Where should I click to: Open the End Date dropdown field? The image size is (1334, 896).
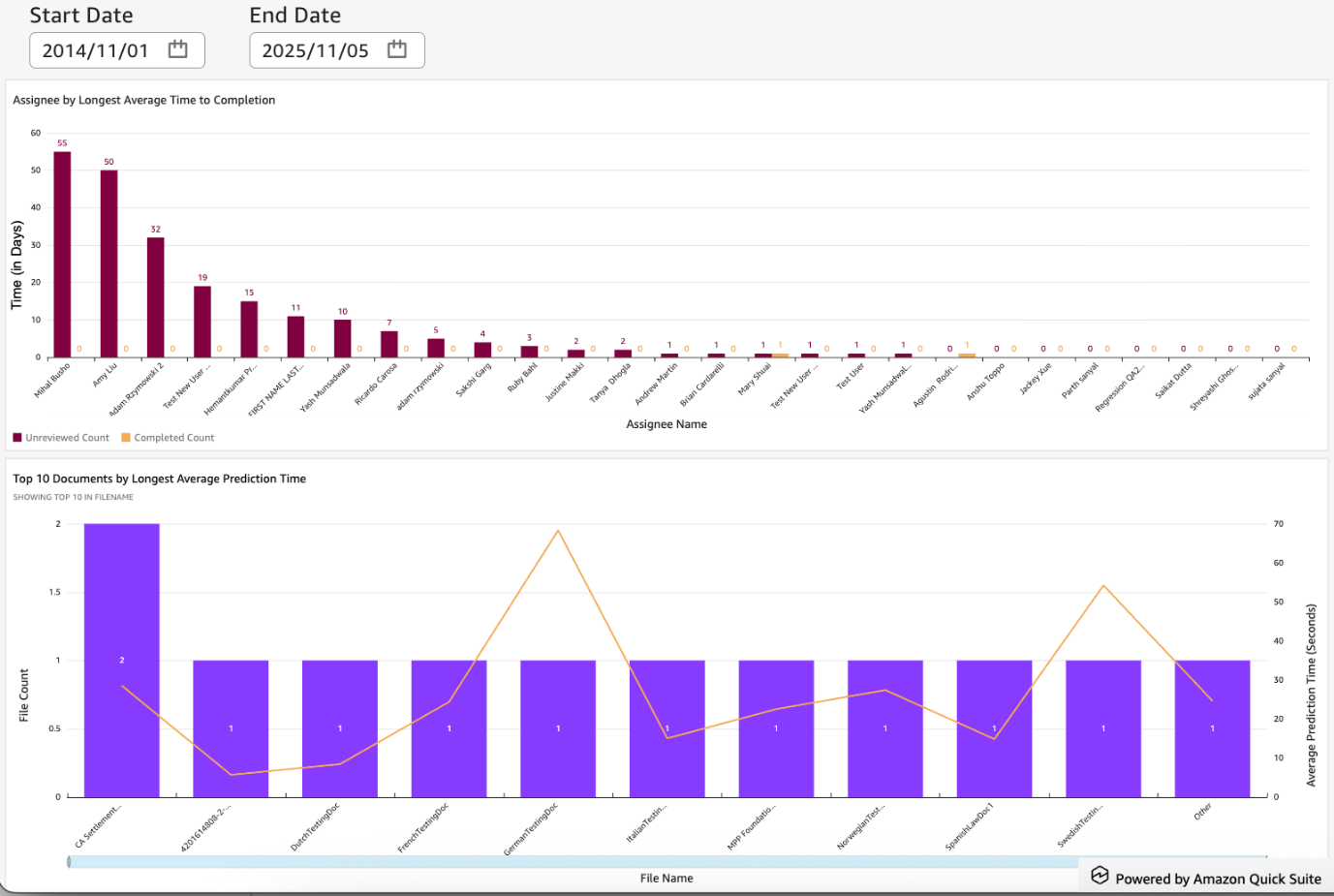tap(336, 49)
